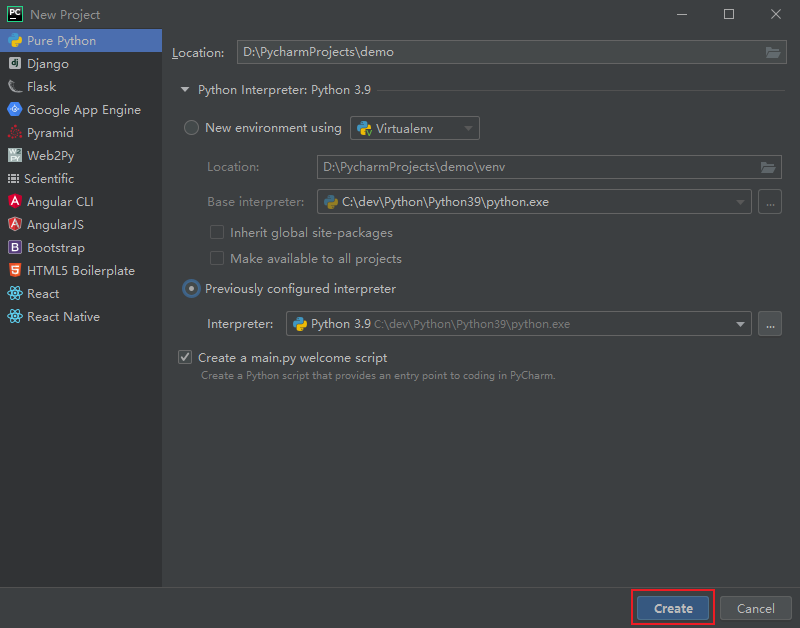Viewport: 800px width, 628px height.
Task: Click the Web2Py icon
Action: click(x=15, y=155)
